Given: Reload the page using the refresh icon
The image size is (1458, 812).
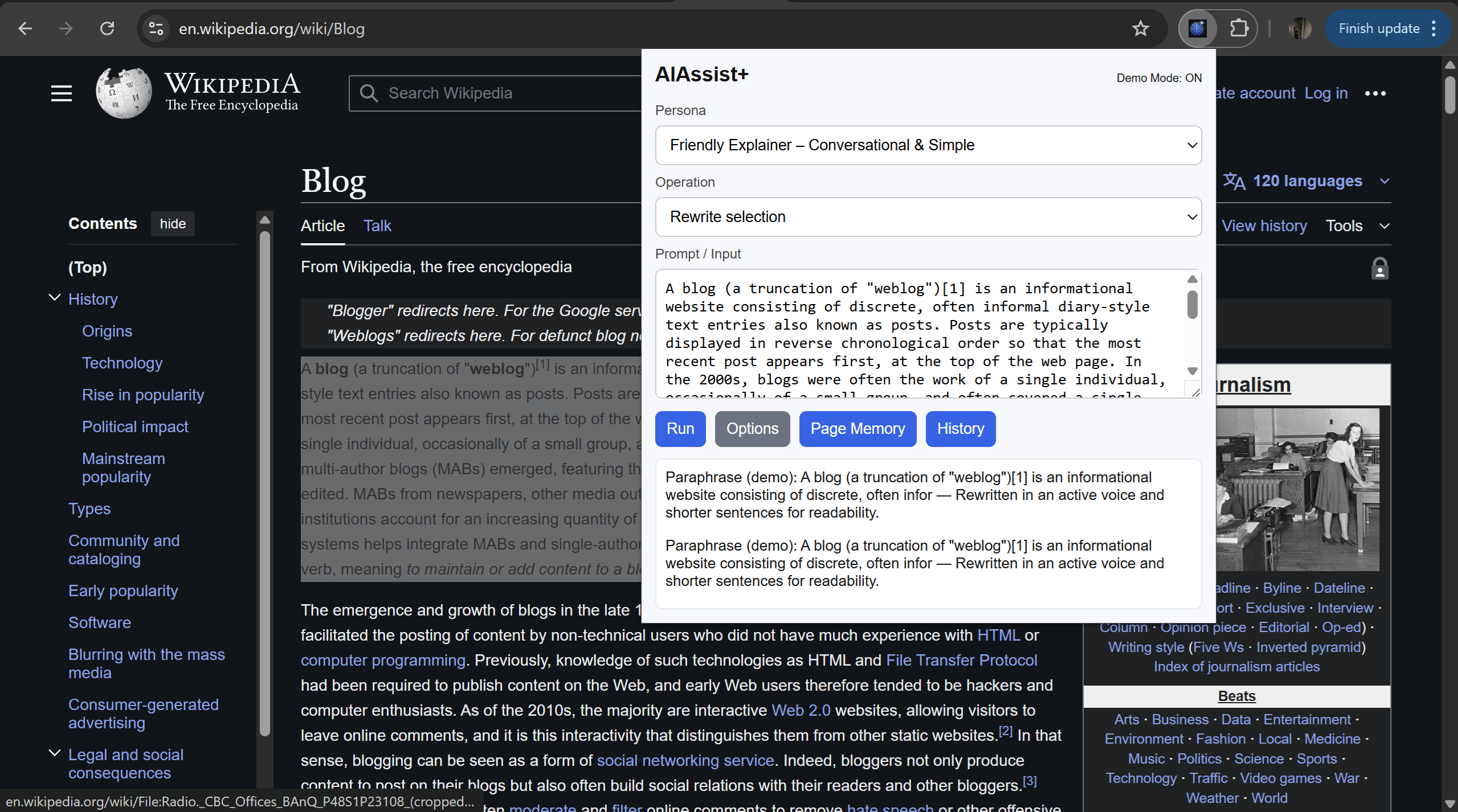Looking at the screenshot, I should pyautogui.click(x=107, y=28).
